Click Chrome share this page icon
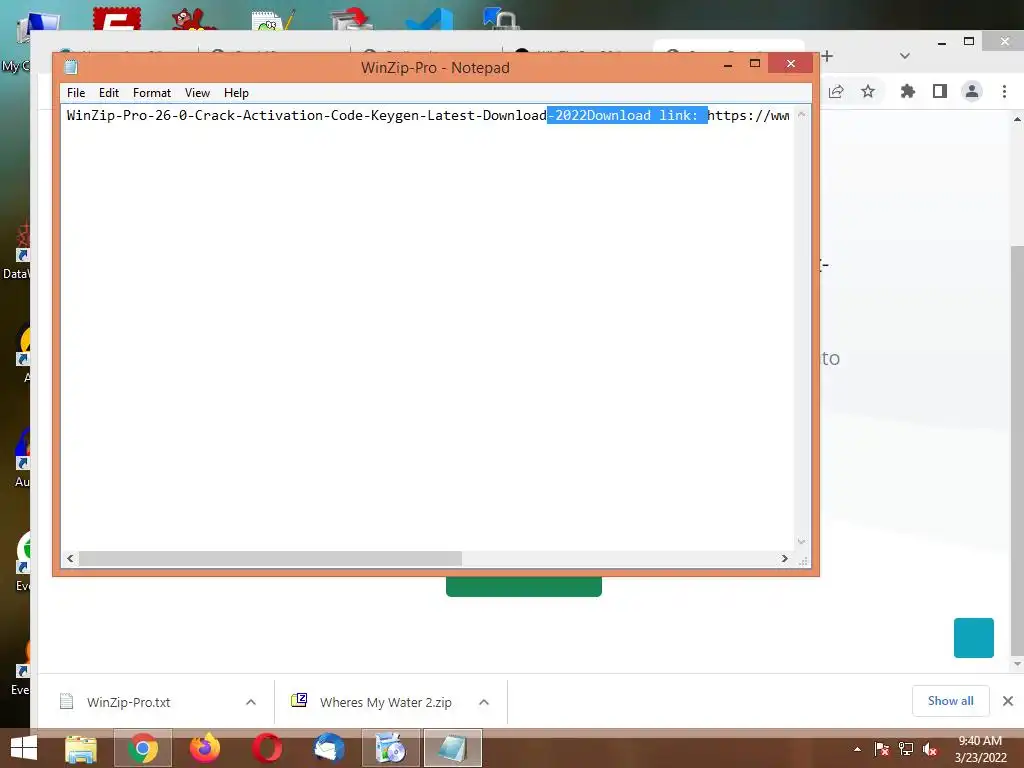 tap(836, 91)
